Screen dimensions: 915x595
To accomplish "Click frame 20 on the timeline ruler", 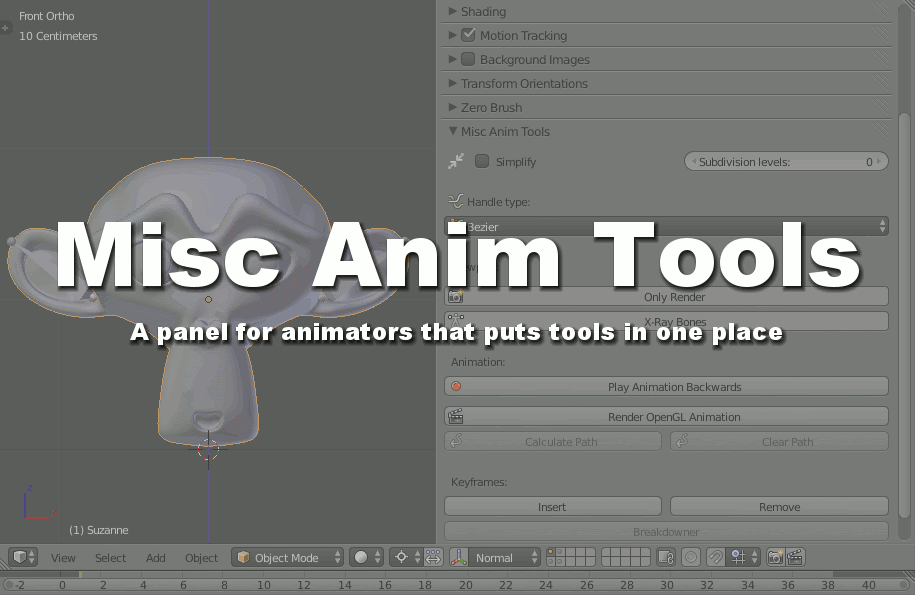I will pyautogui.click(x=465, y=584).
